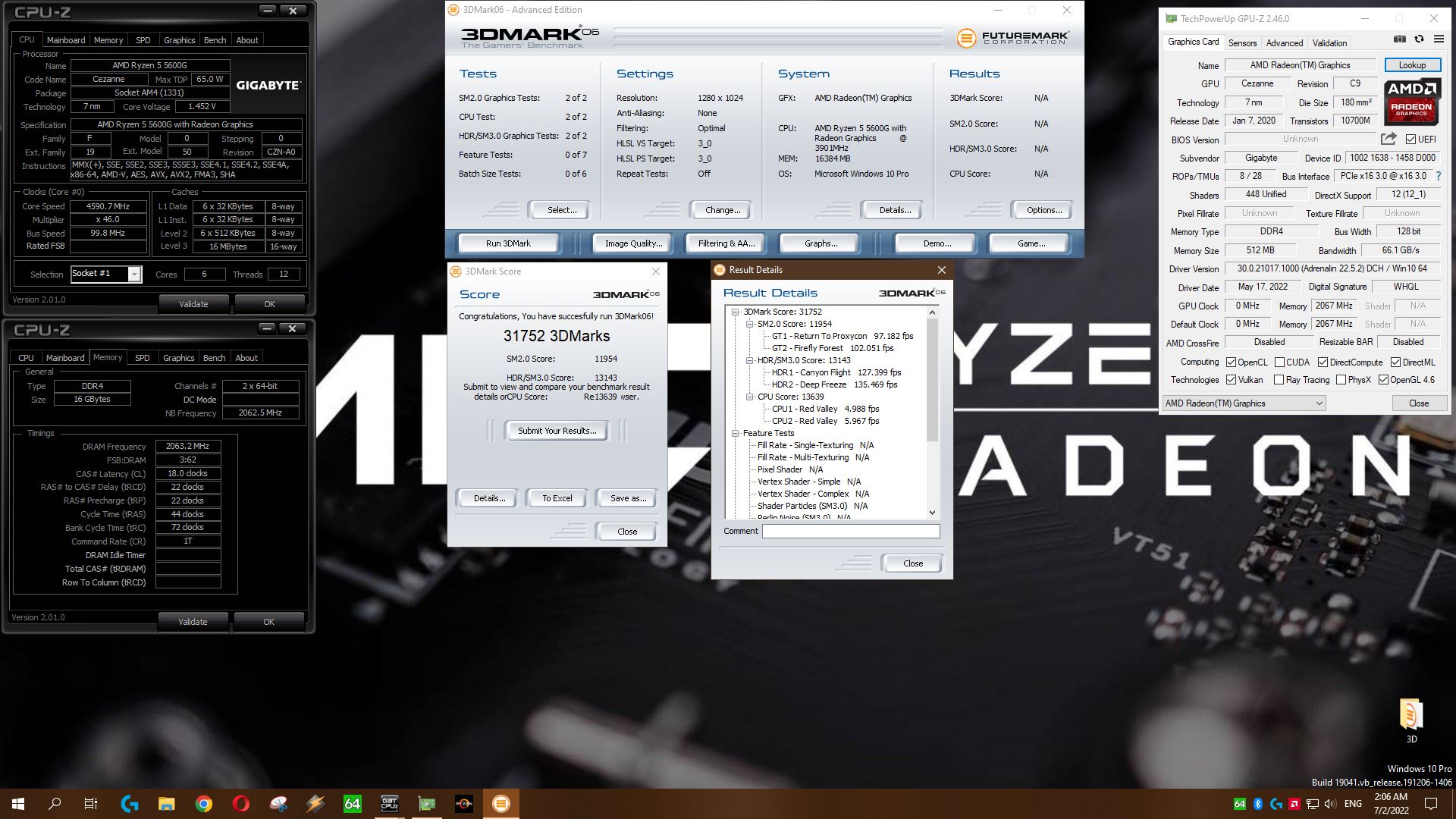Toggle the DirectCompute checkbox
The image size is (1456, 819).
coord(1323,362)
